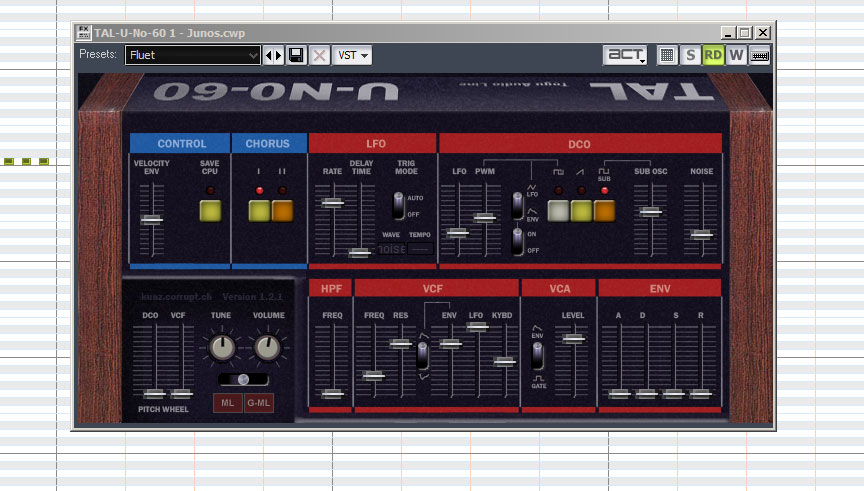Go to previous preset with left arrow
The height and width of the screenshot is (491, 864).
click(269, 55)
